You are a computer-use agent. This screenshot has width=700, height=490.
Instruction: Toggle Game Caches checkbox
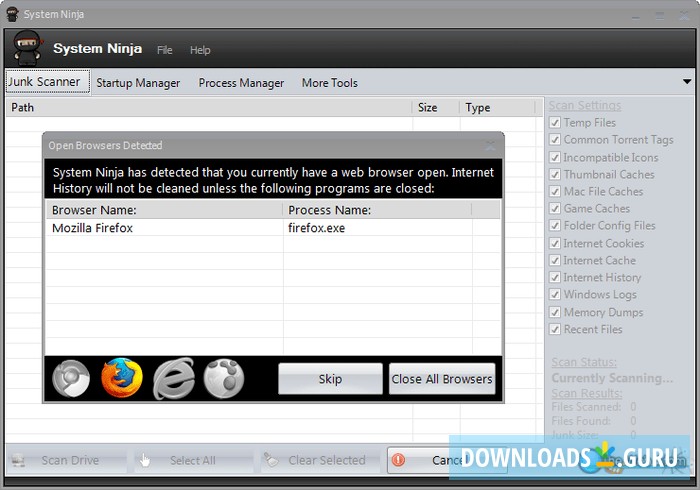click(555, 208)
